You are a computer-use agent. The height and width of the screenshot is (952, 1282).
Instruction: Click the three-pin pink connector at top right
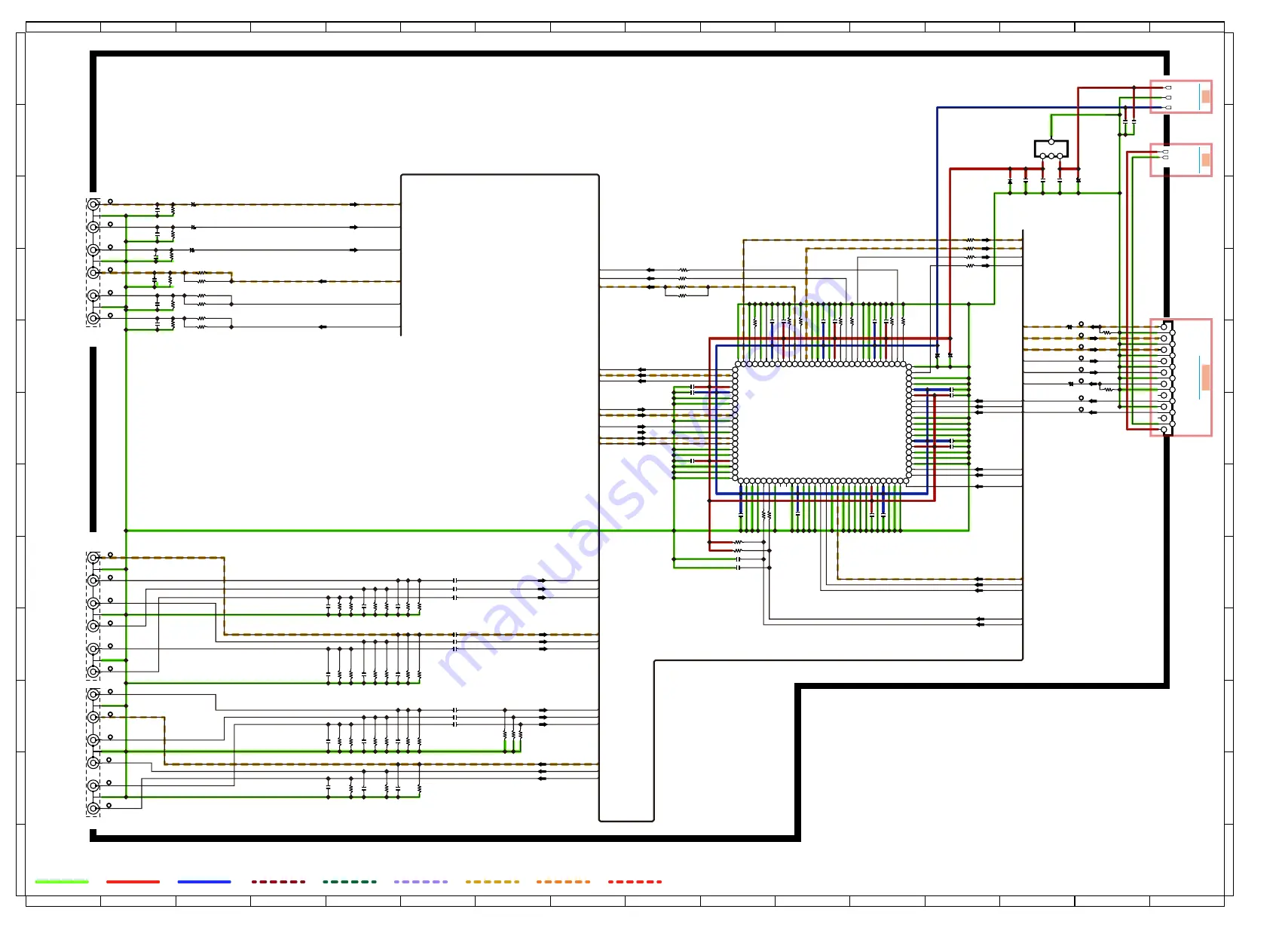(x=1181, y=96)
